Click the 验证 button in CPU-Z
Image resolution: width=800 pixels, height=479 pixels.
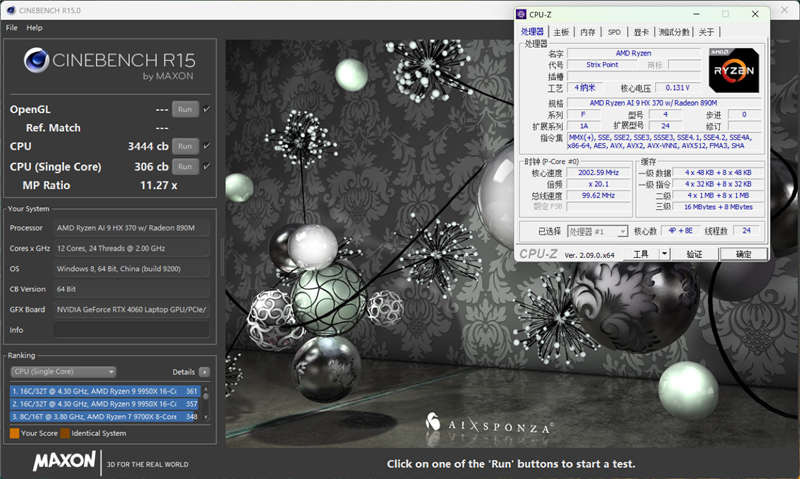(694, 254)
